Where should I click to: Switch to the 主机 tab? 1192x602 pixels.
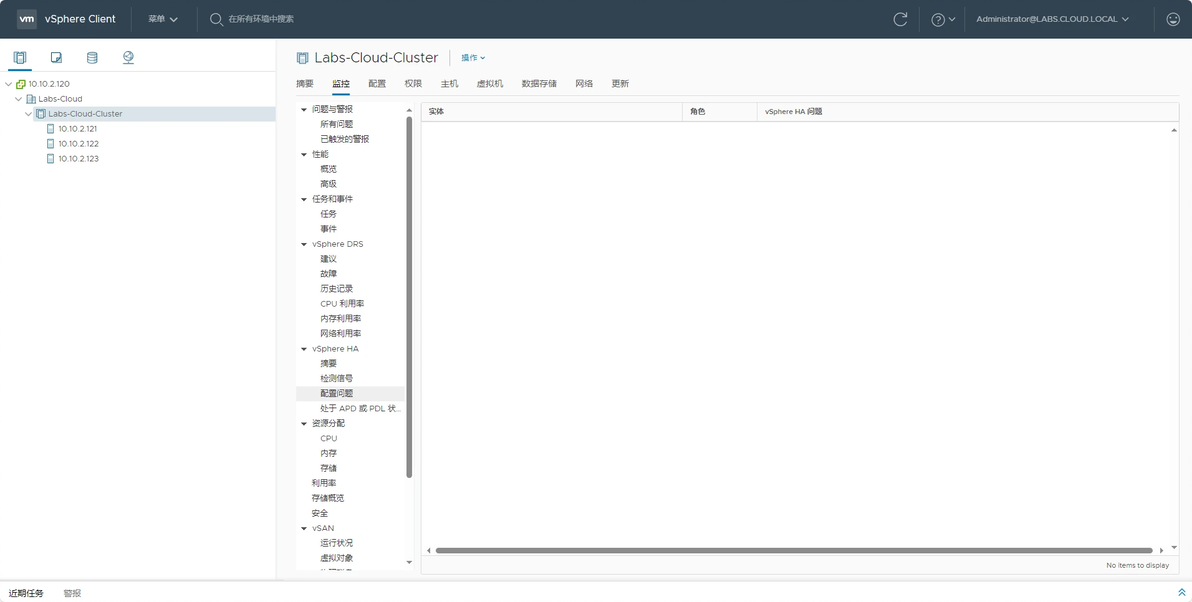pyautogui.click(x=449, y=84)
